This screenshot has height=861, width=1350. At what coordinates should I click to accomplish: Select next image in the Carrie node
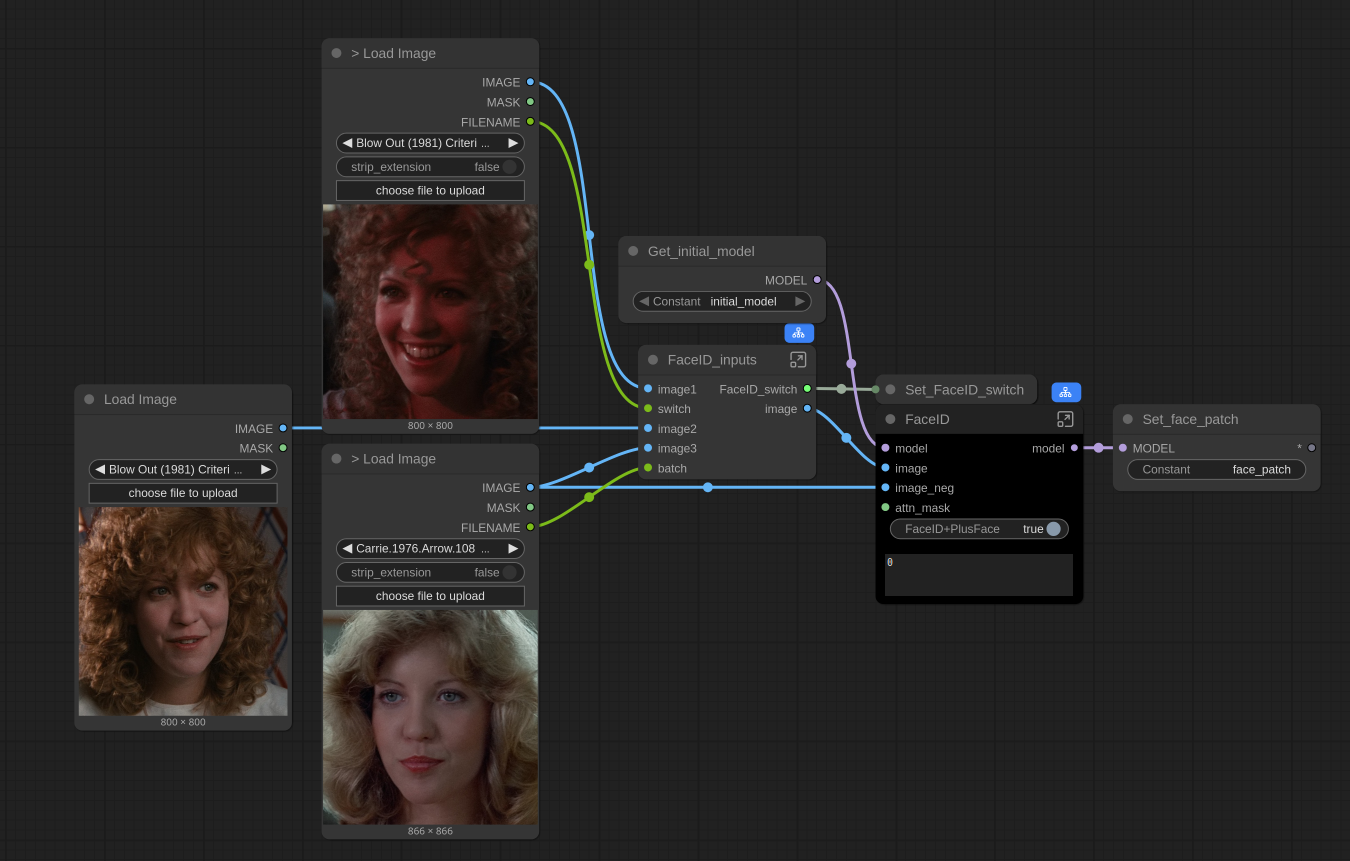click(x=513, y=548)
